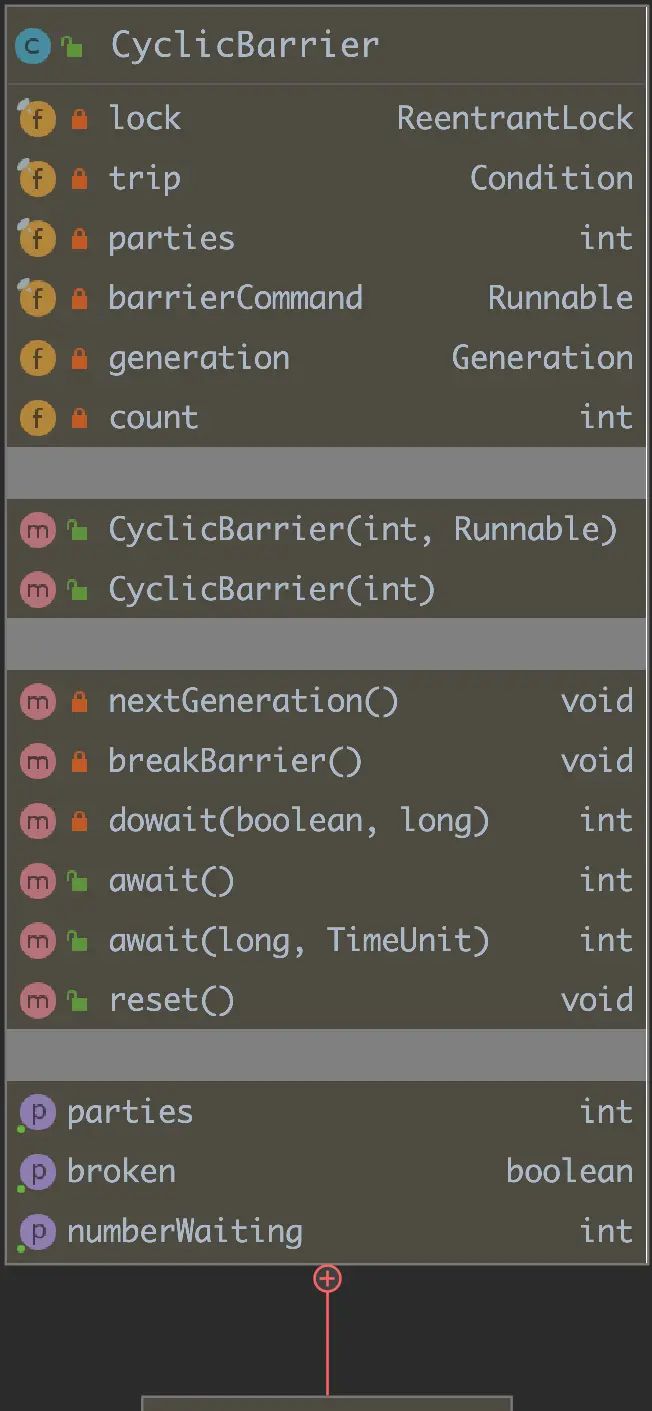Screen dimensions: 652x1411
Task: Expand the diagram node via the plus circle
Action: click(x=327, y=1277)
